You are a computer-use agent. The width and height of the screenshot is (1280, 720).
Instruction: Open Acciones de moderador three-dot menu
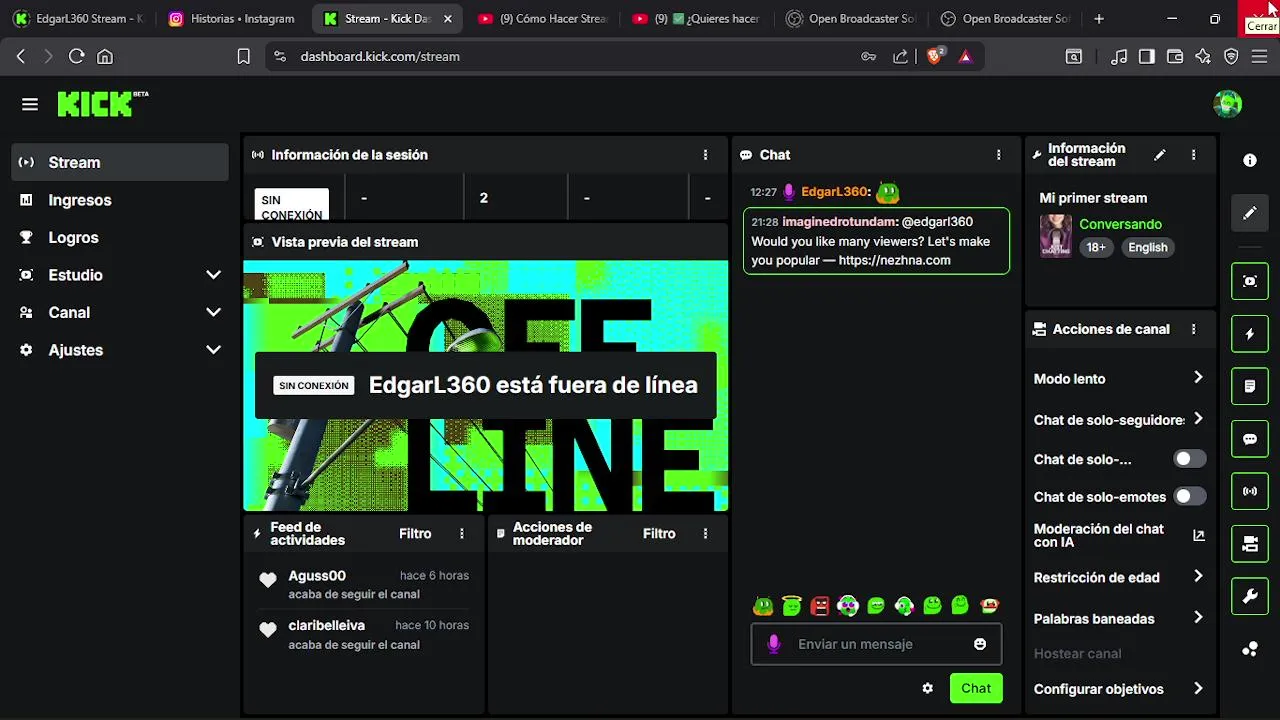[705, 534]
